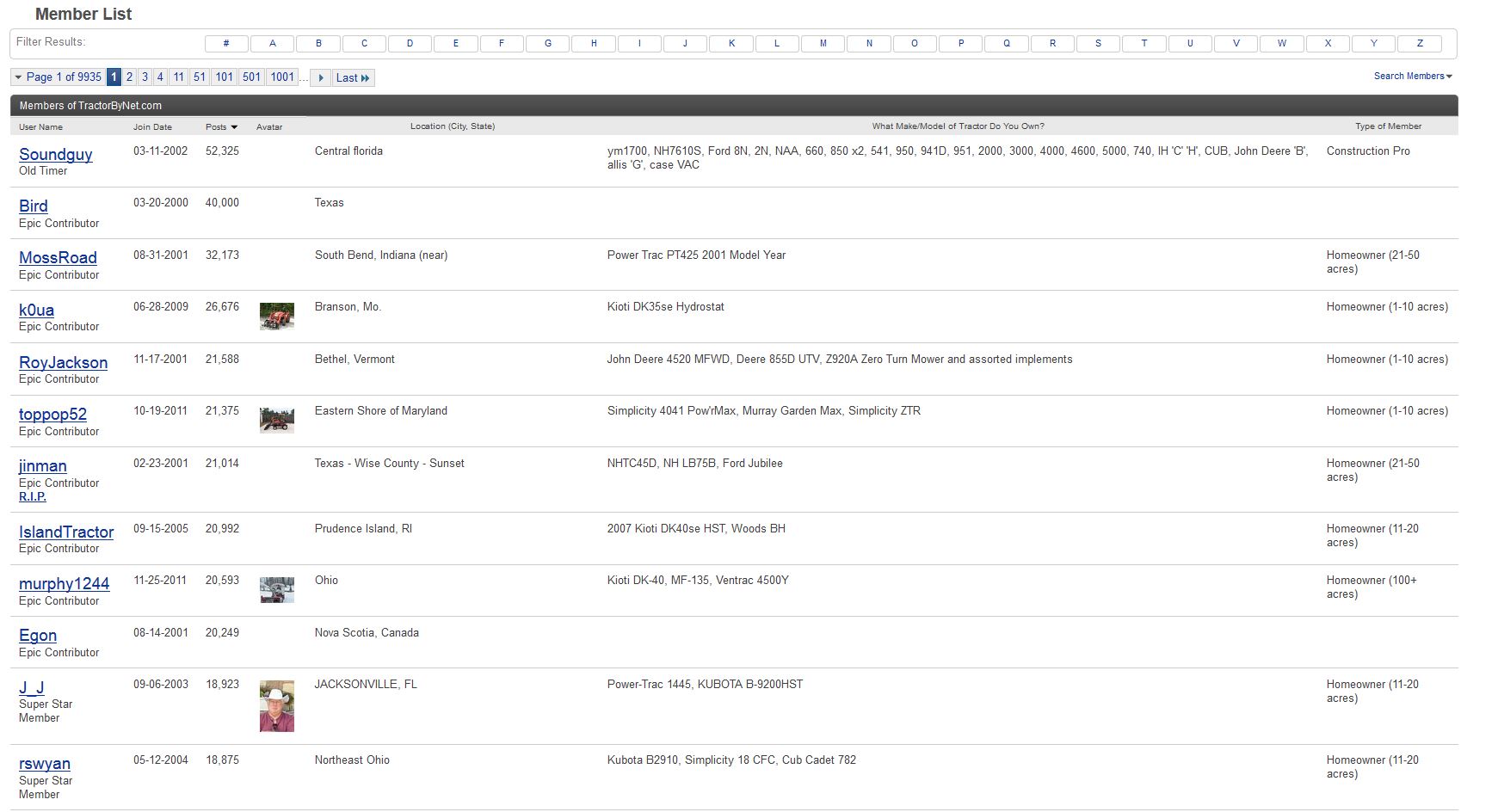1498x812 pixels.
Task: Open the Page 1 of 9935 dropdown
Action: [58, 77]
